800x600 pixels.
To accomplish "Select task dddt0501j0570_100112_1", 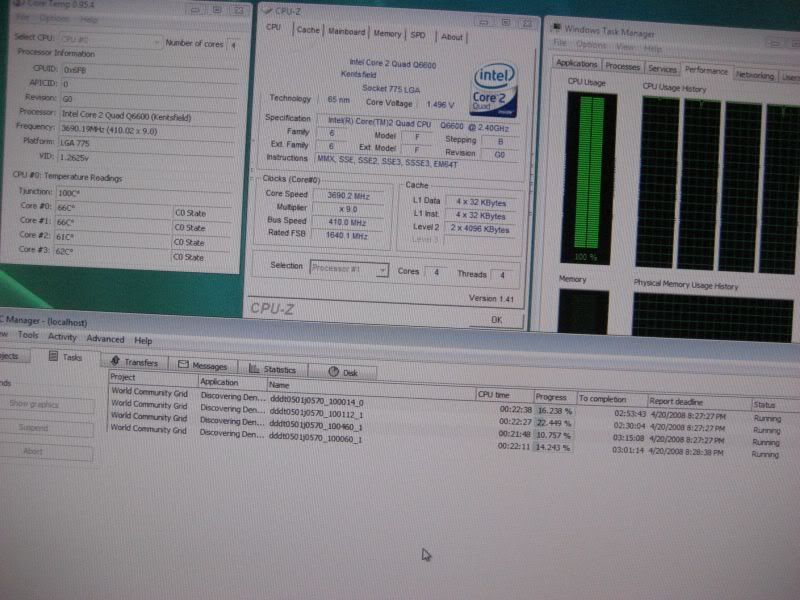I will (x=316, y=414).
